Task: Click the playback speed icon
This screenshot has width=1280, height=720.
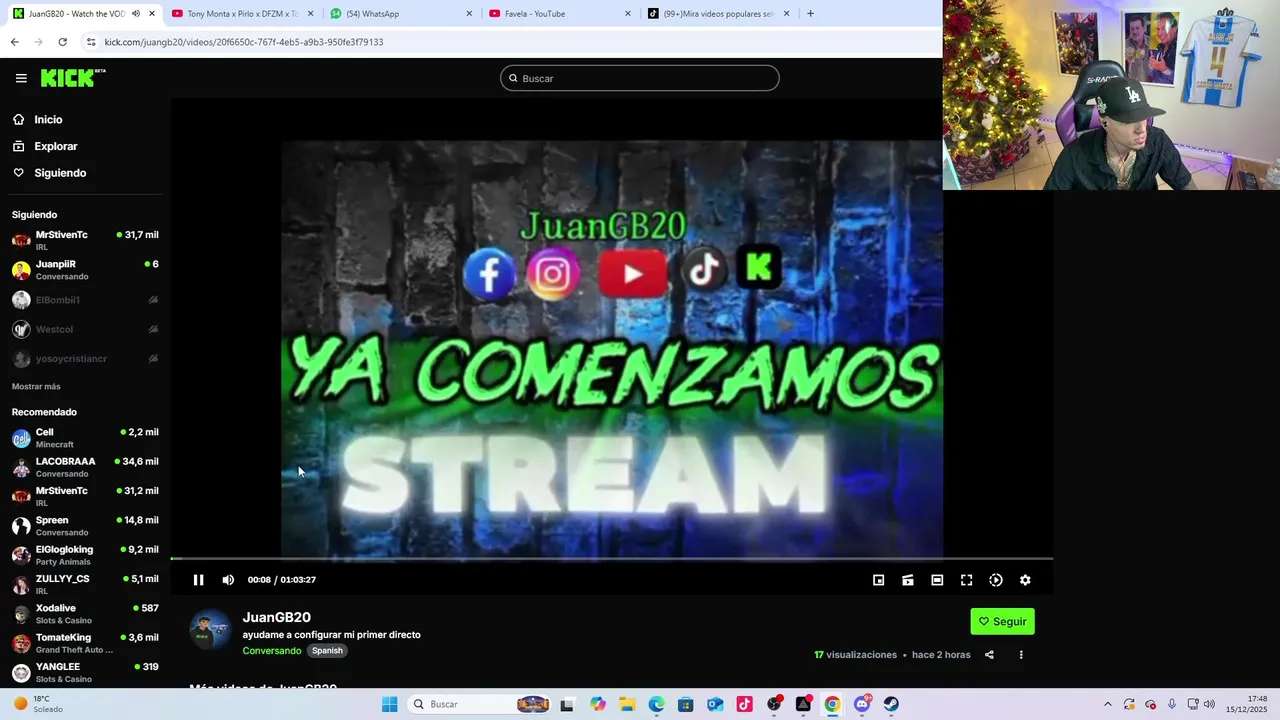Action: (996, 580)
